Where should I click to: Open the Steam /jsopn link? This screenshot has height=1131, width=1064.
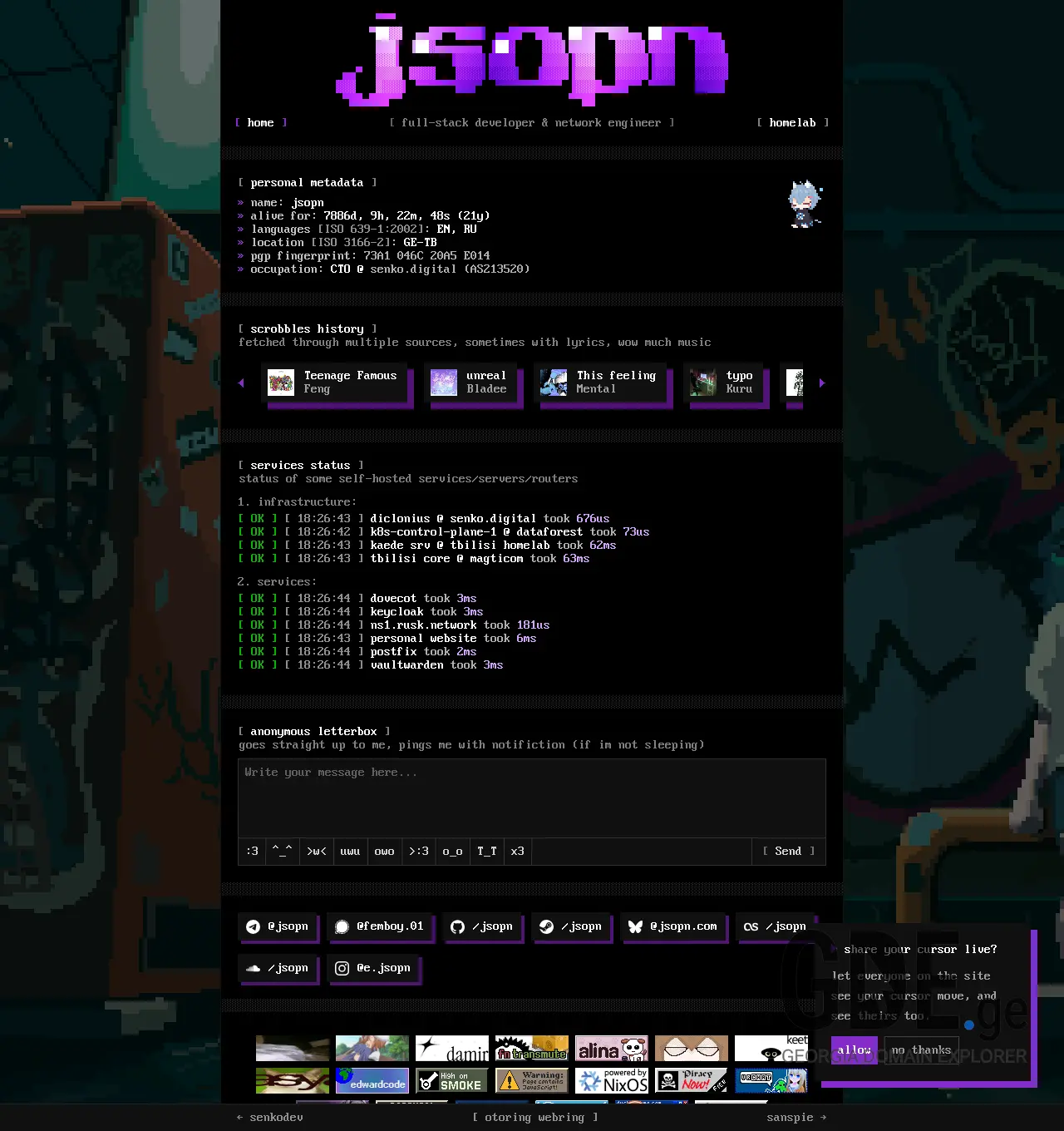pos(571,926)
